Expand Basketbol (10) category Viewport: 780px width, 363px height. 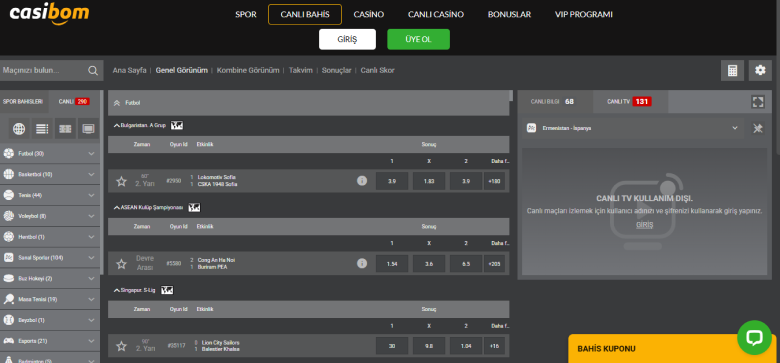click(50, 175)
